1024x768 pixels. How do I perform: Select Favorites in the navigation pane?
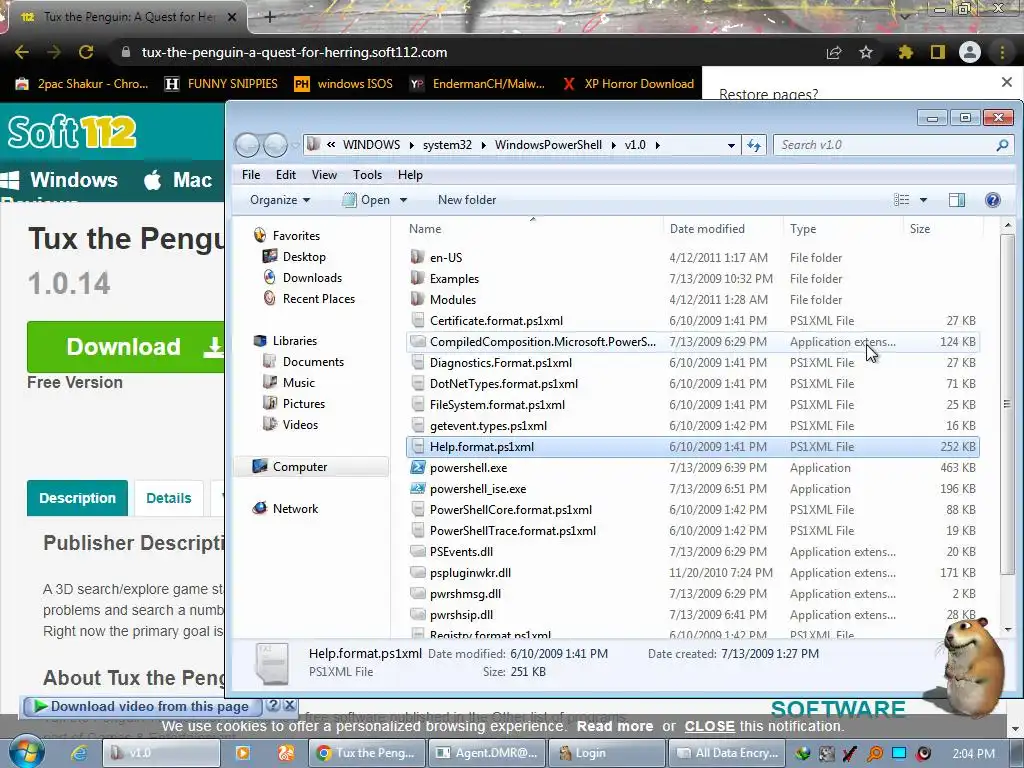pos(296,236)
